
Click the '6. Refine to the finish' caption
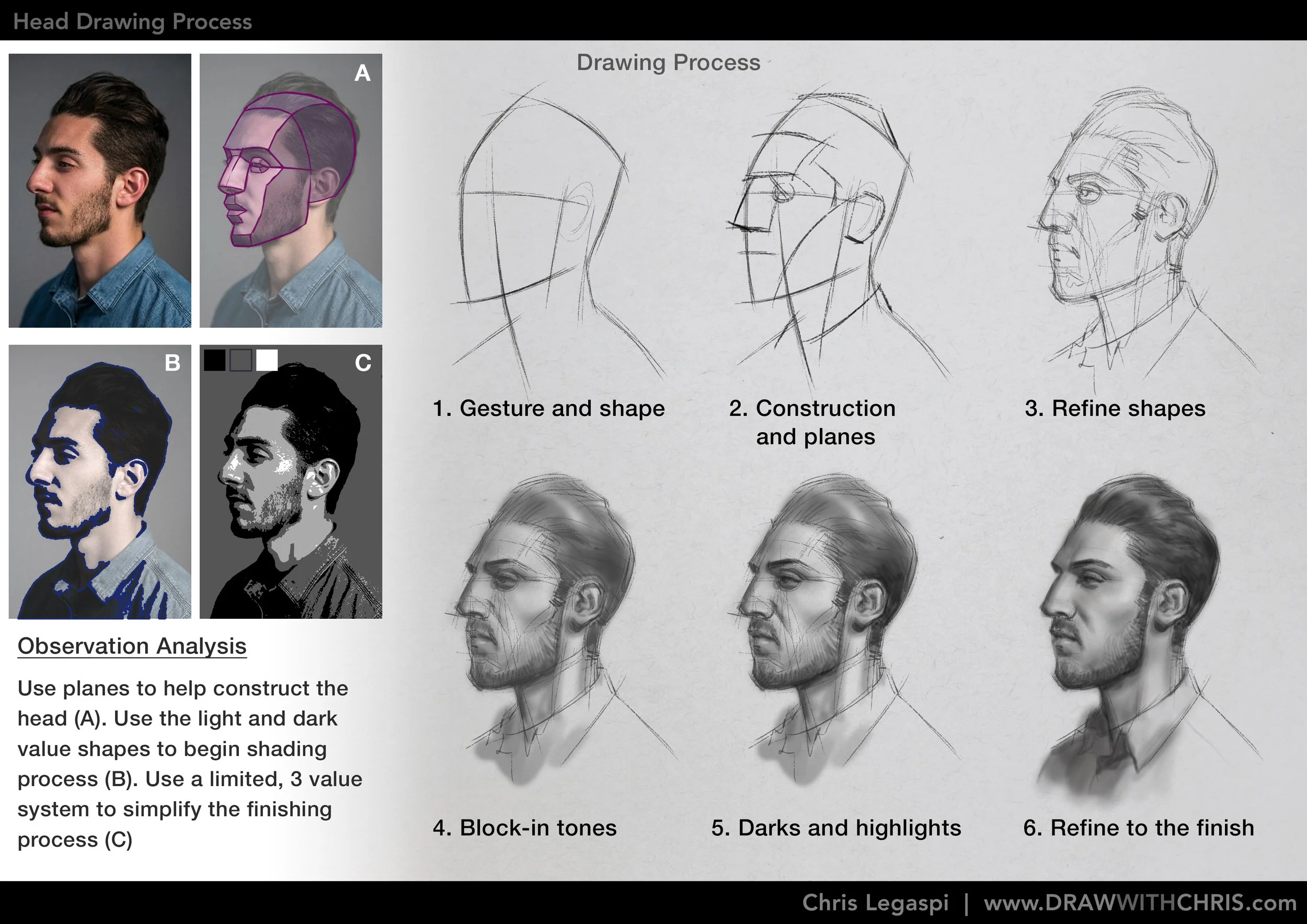[x=1138, y=828]
